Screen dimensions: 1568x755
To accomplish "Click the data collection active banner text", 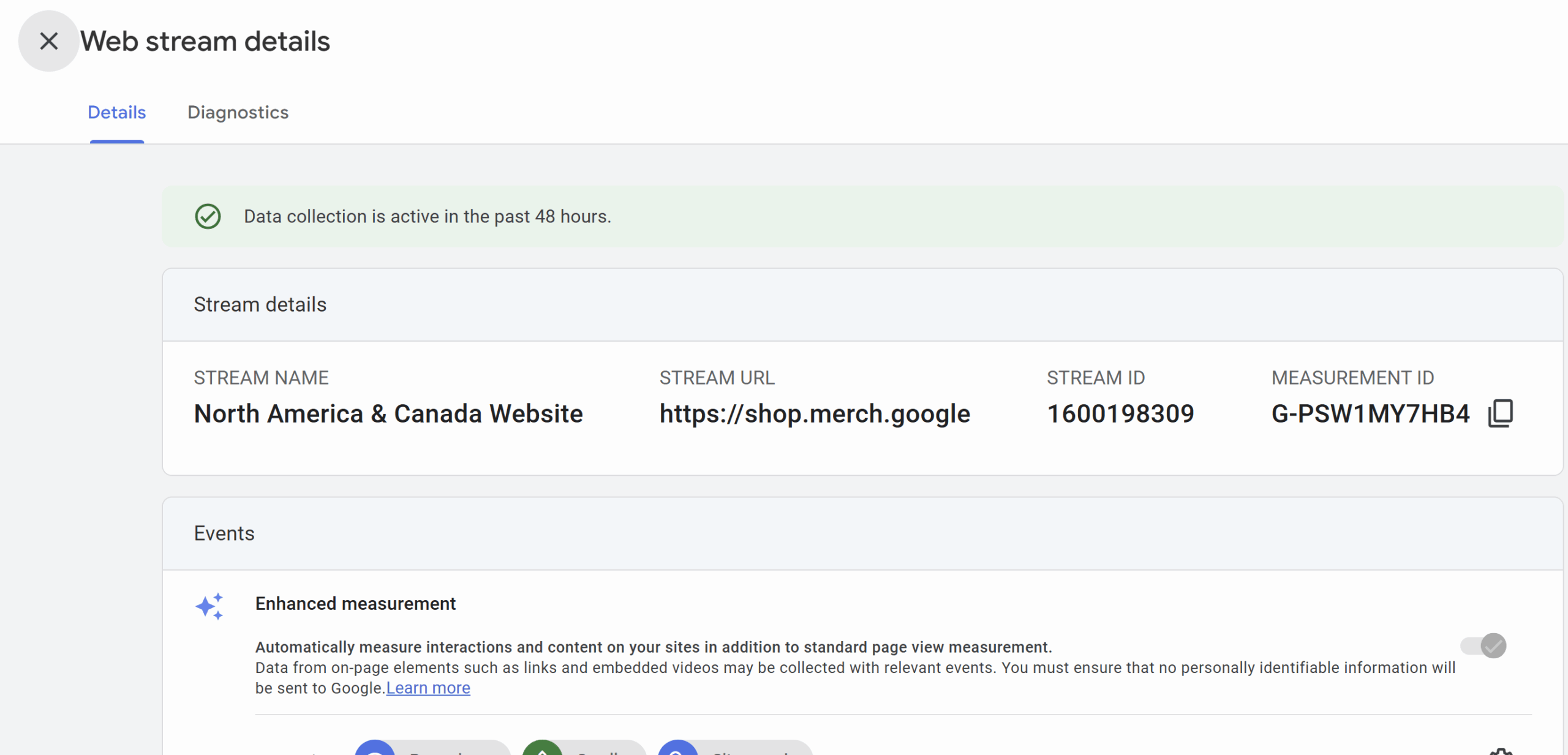I will (428, 216).
